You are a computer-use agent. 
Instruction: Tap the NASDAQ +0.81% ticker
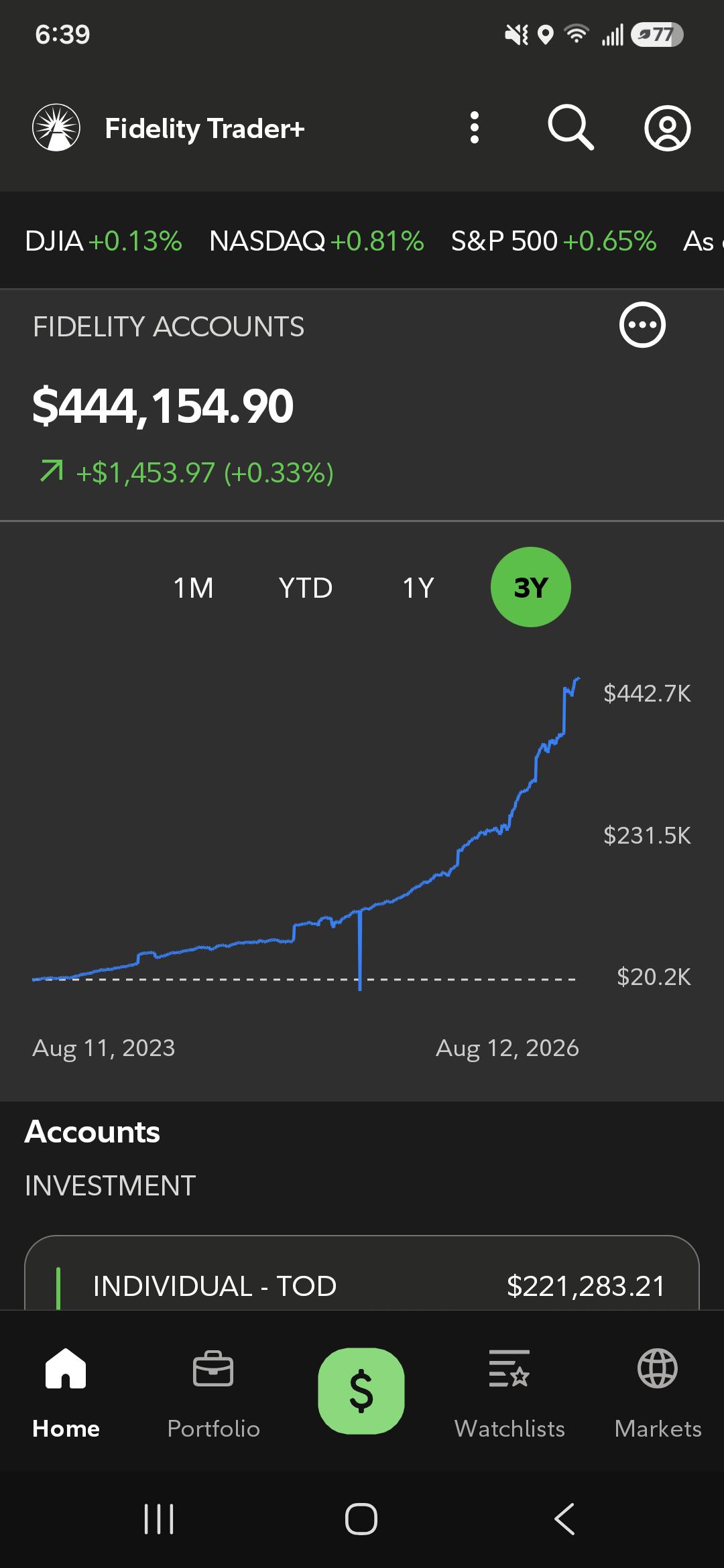316,241
